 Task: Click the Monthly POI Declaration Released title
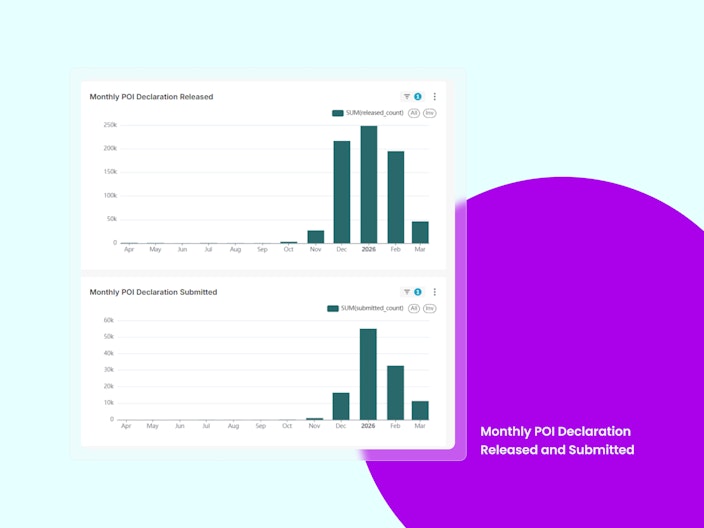click(151, 97)
